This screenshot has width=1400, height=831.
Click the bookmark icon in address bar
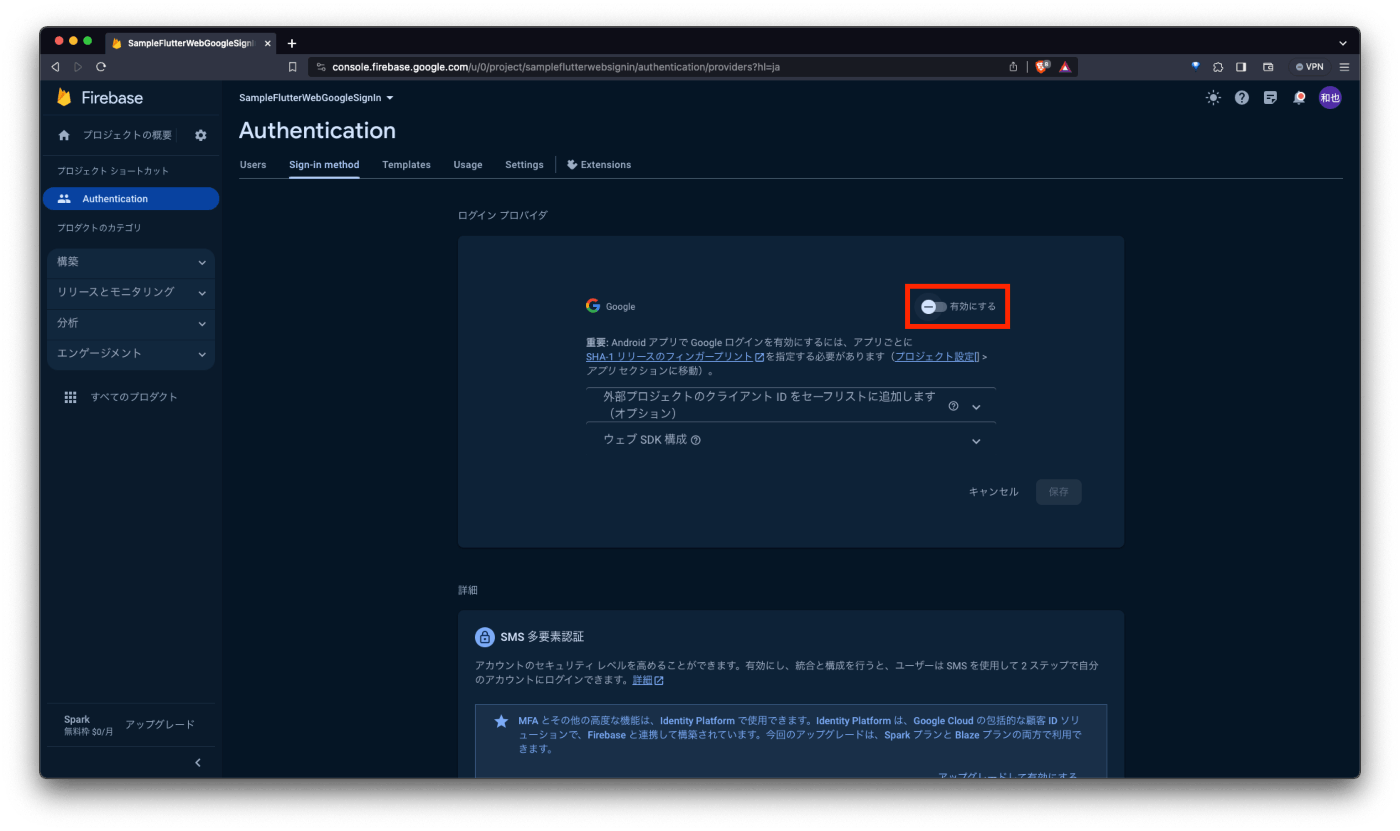[292, 67]
